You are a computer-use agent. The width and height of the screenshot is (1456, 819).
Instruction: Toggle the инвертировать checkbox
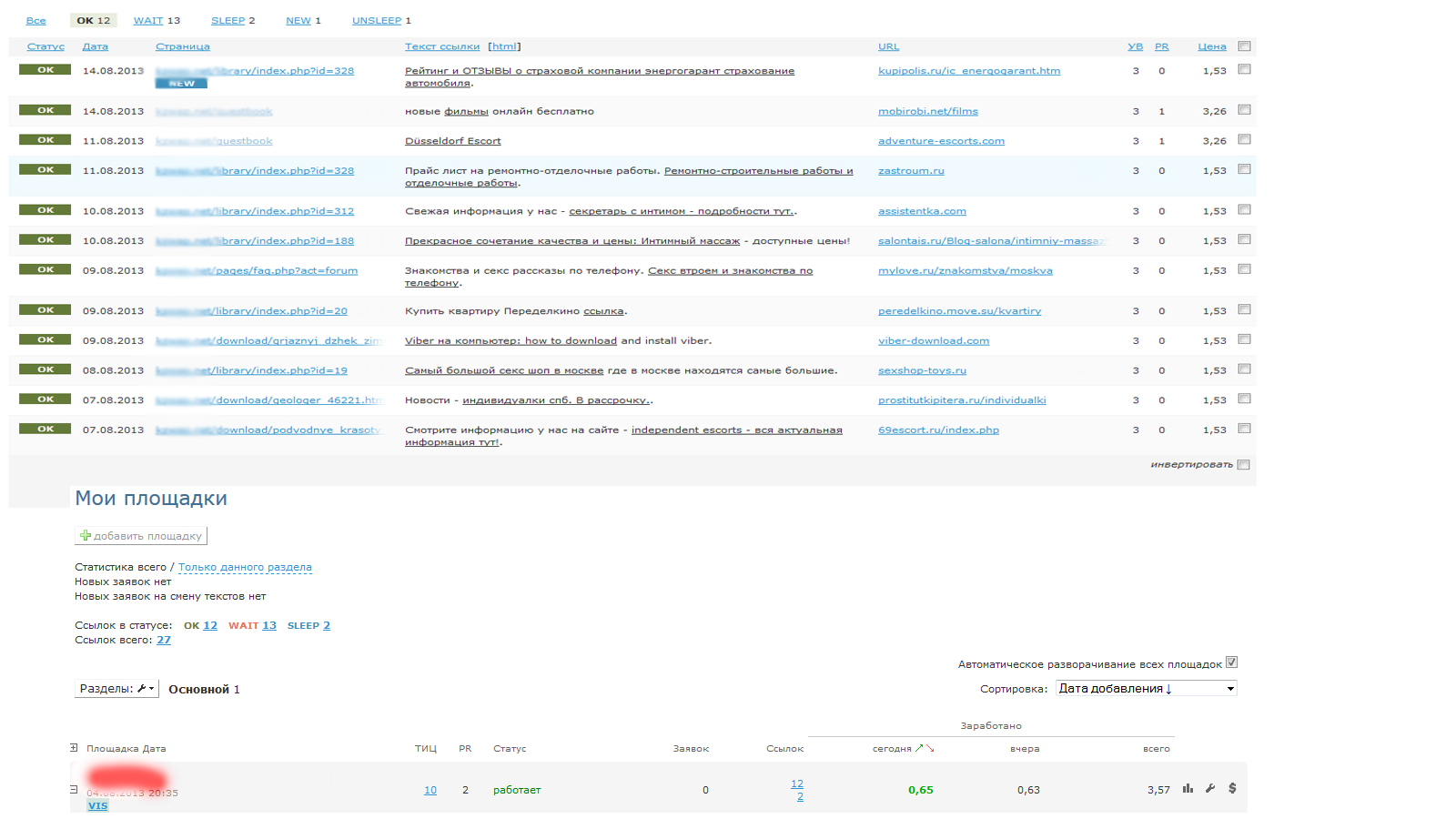[x=1243, y=465]
